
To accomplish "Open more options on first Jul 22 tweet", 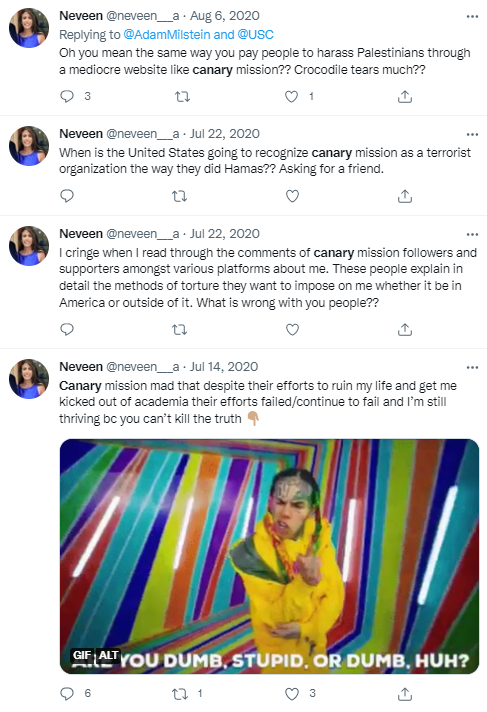I will (x=472, y=134).
